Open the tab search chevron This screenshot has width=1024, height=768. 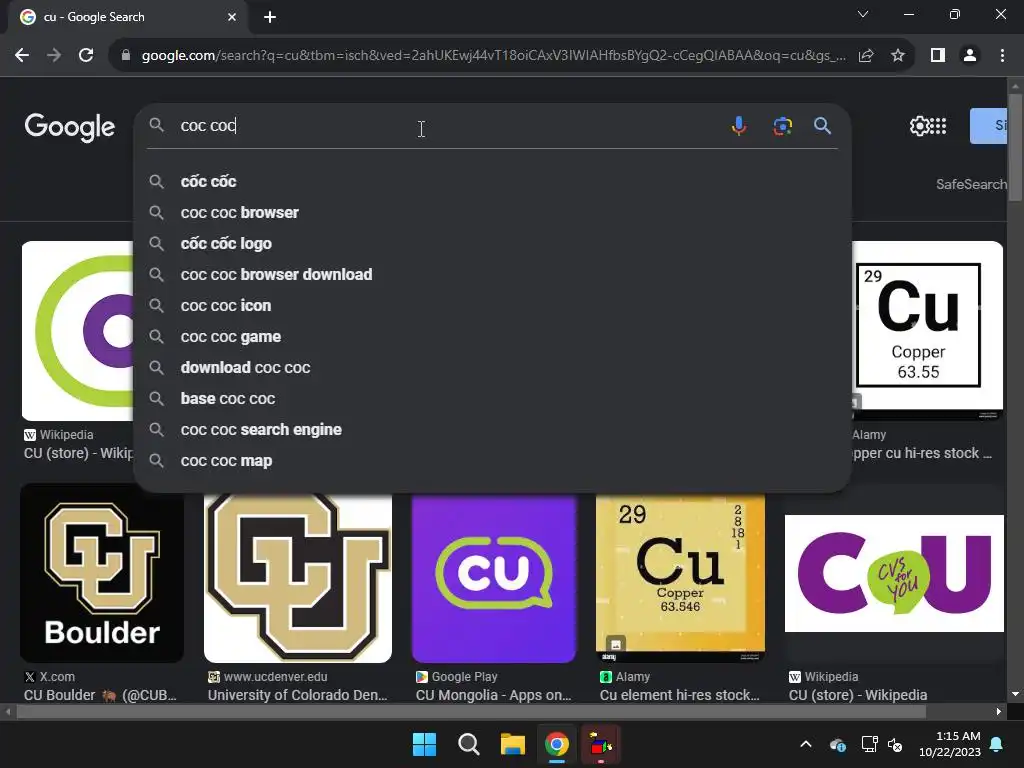click(863, 14)
